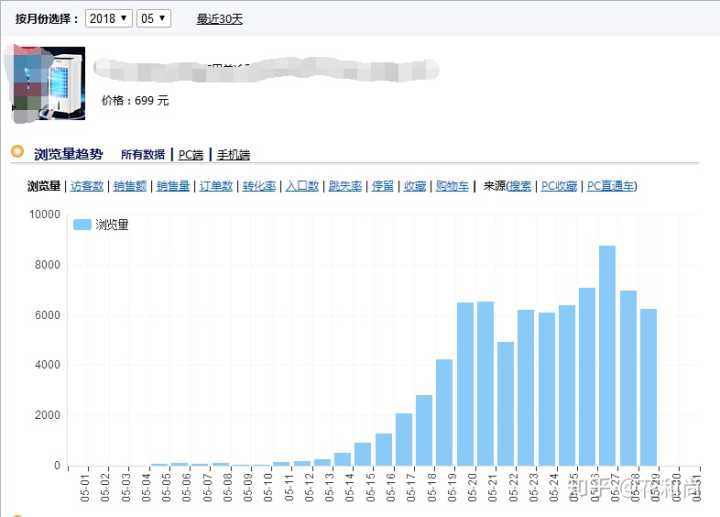Toggle the 浏览量 legend color swatch
The image size is (720, 517).
coord(82,225)
